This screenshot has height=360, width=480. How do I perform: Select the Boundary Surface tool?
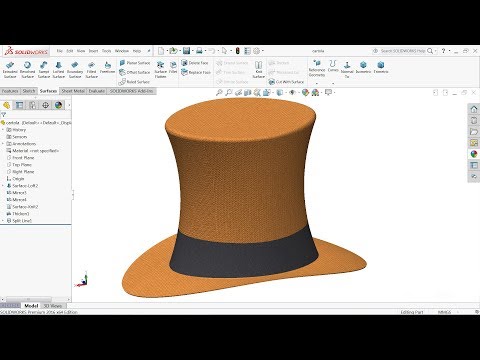click(75, 69)
